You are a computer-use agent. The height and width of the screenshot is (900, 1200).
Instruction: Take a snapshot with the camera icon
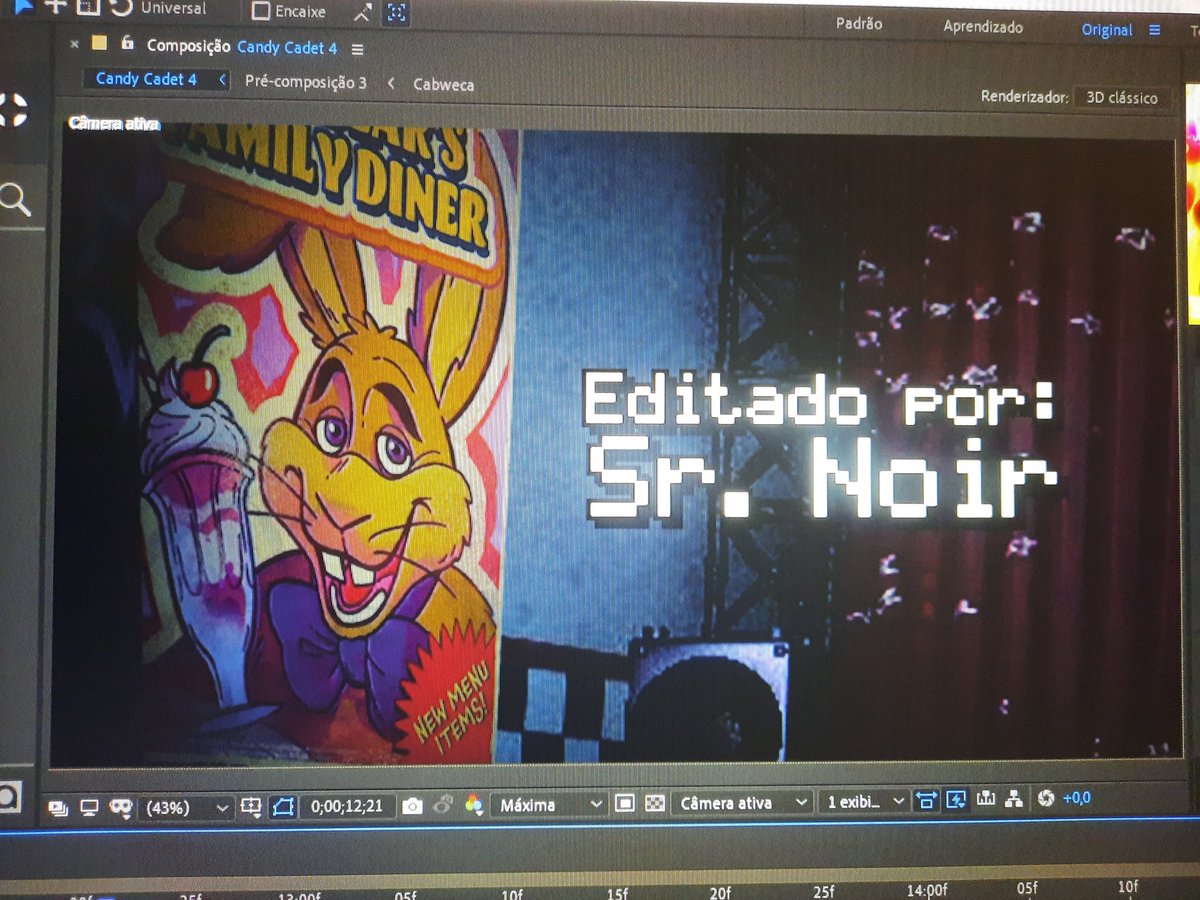[x=412, y=805]
